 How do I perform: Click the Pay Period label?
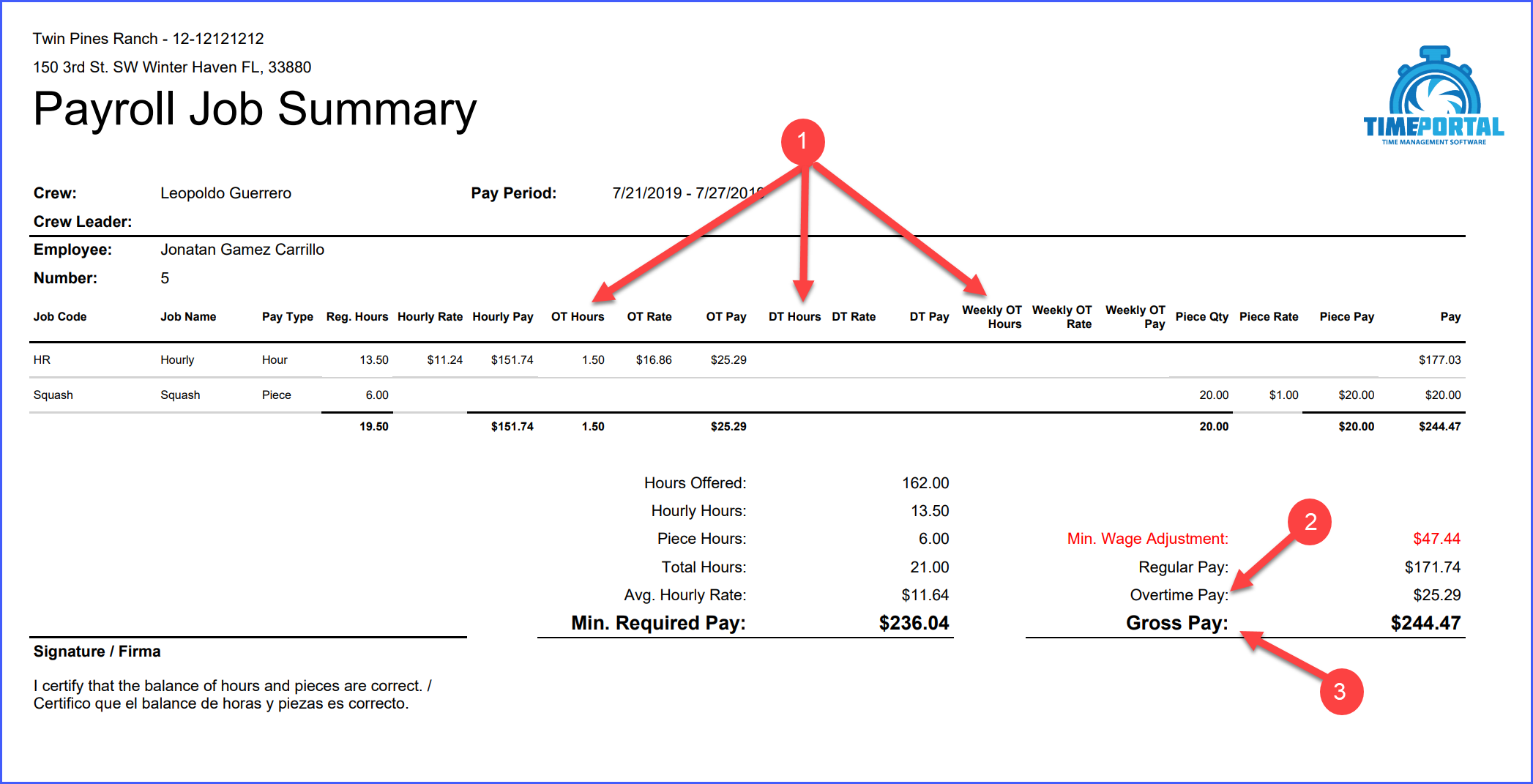[513, 193]
